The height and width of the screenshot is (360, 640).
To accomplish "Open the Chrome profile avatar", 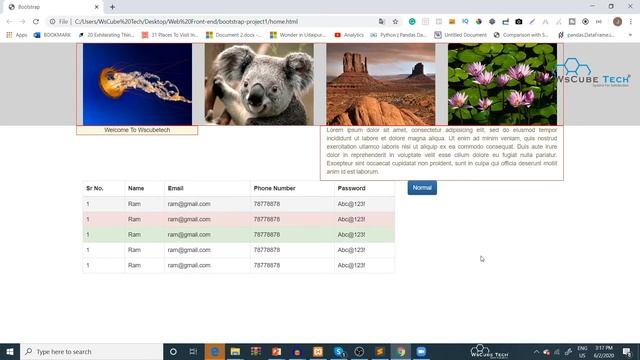I will tap(617, 22).
